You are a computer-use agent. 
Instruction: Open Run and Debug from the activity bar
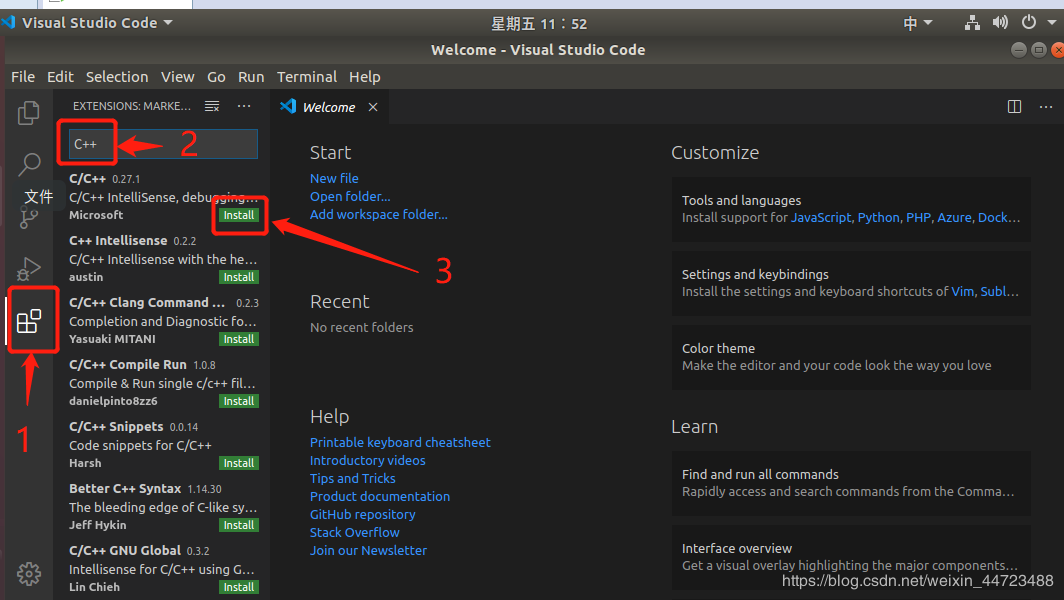point(28,267)
